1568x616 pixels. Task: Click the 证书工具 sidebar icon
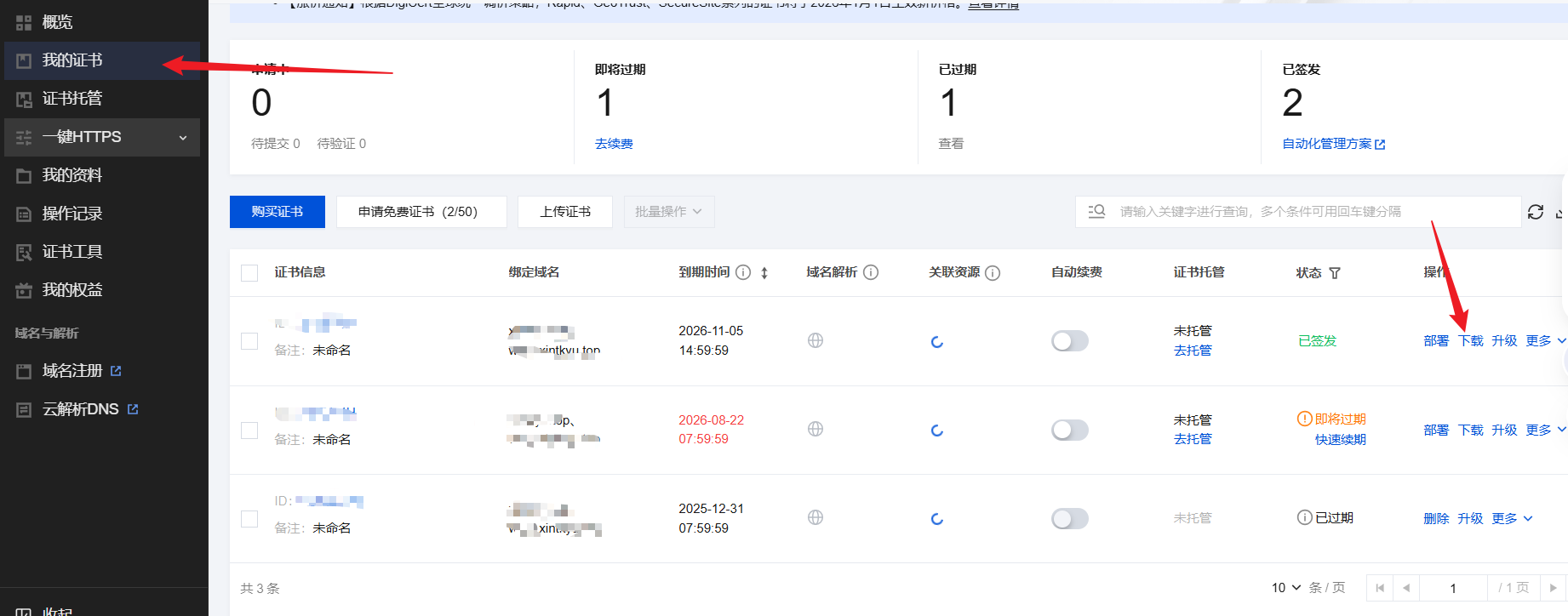click(24, 252)
